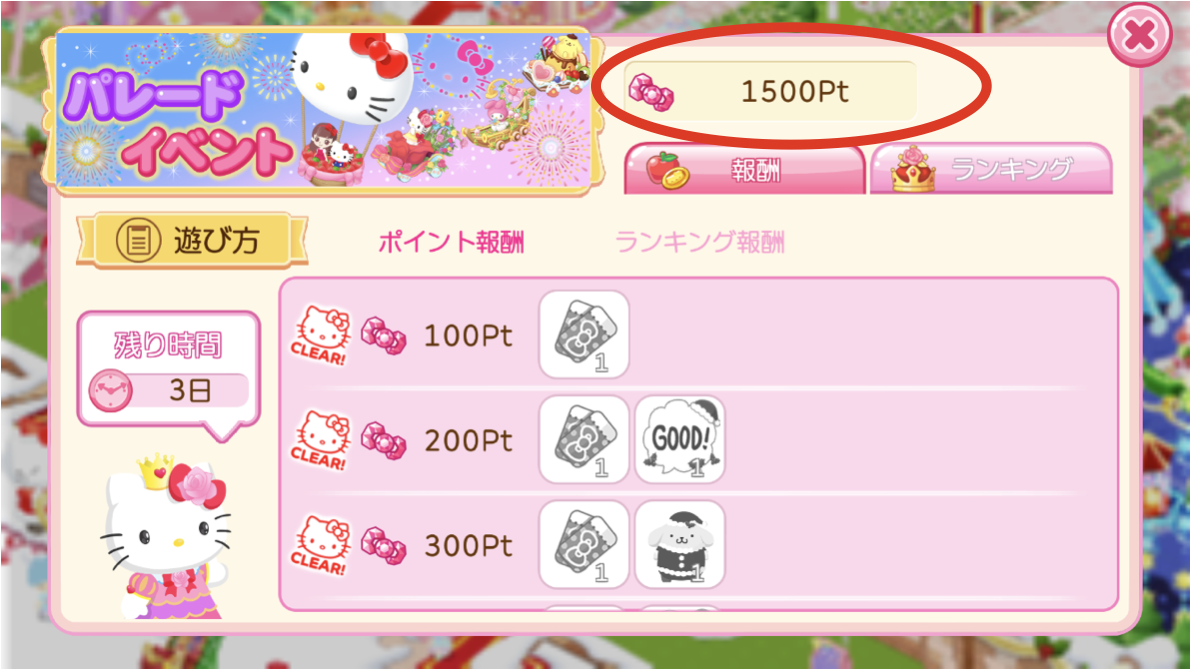Click the pink gem icon beside 1500Pt

pos(651,93)
